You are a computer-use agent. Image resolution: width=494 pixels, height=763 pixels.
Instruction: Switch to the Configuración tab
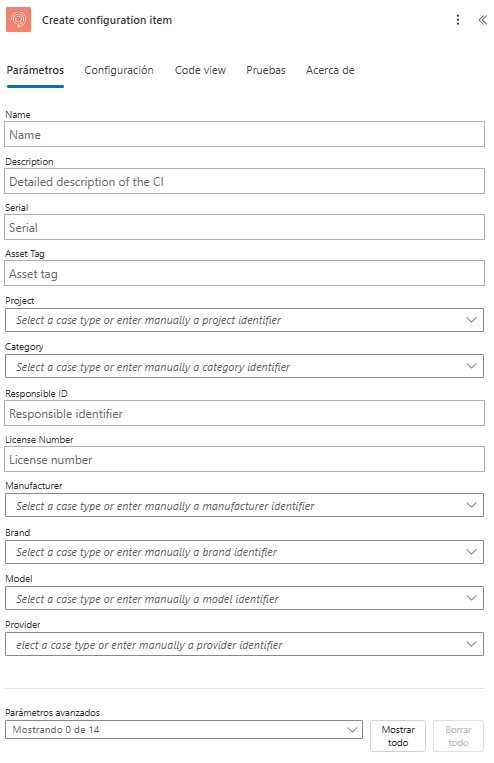(119, 70)
